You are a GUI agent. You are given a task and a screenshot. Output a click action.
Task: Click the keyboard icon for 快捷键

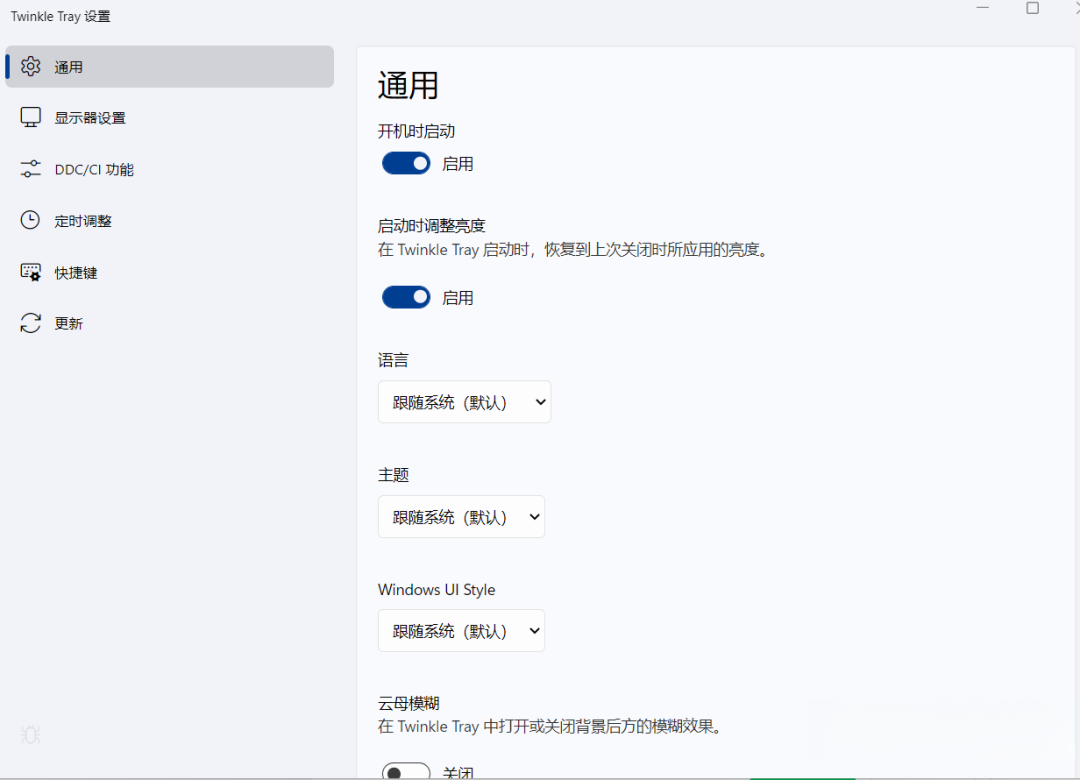(x=30, y=272)
